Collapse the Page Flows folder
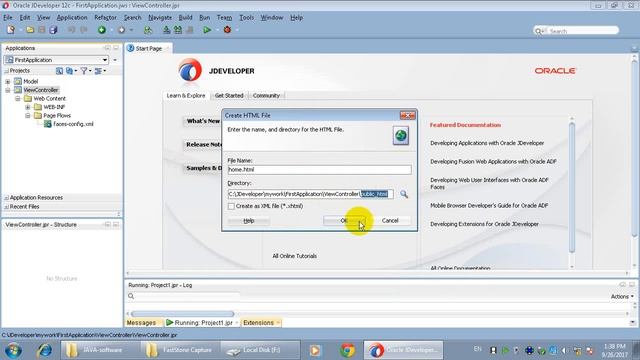This screenshot has width=640, height=360. click(27, 116)
